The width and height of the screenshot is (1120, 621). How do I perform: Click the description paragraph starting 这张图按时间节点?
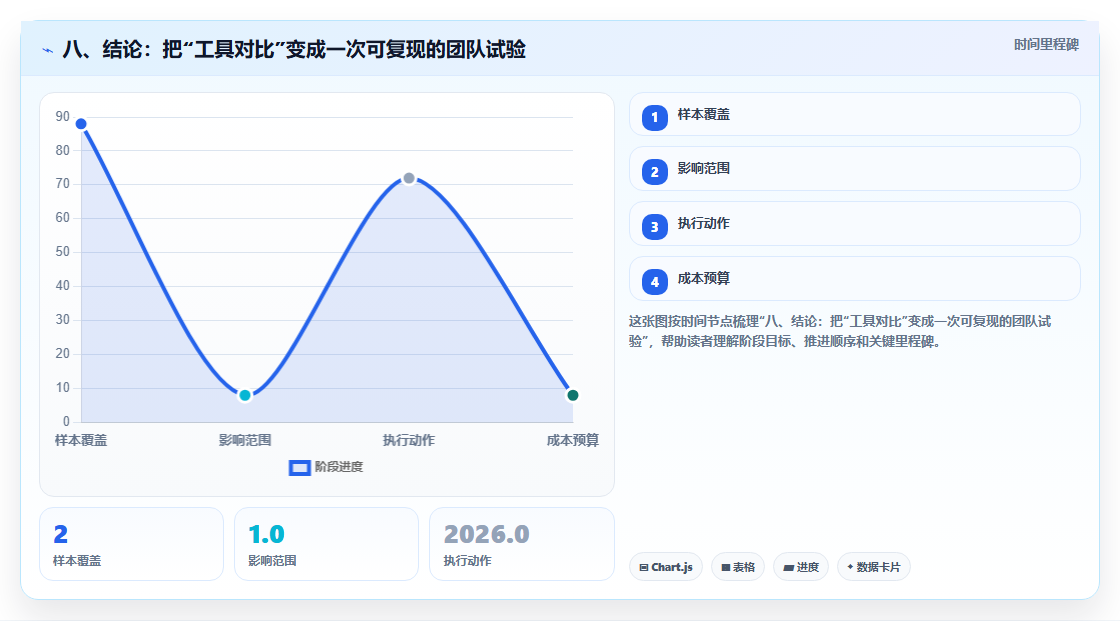840,332
